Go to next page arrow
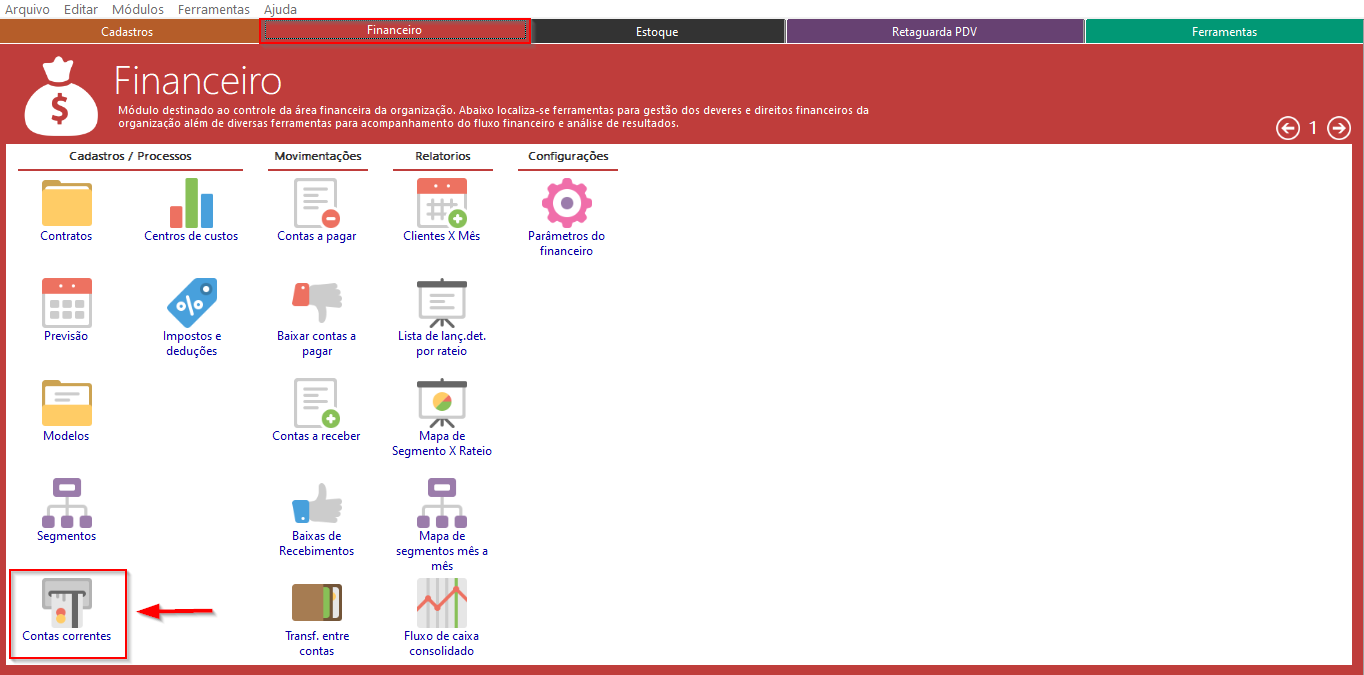The height and width of the screenshot is (675, 1364). (x=1339, y=128)
